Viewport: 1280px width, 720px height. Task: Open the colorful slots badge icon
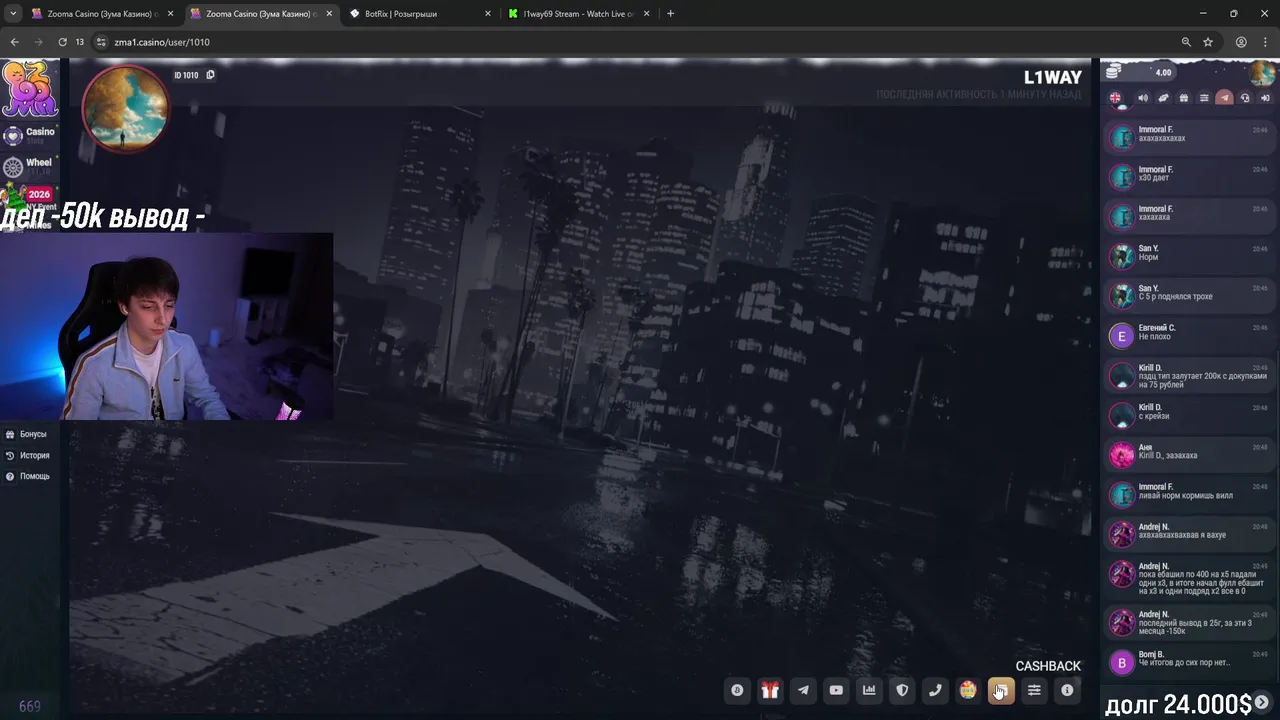click(x=968, y=690)
